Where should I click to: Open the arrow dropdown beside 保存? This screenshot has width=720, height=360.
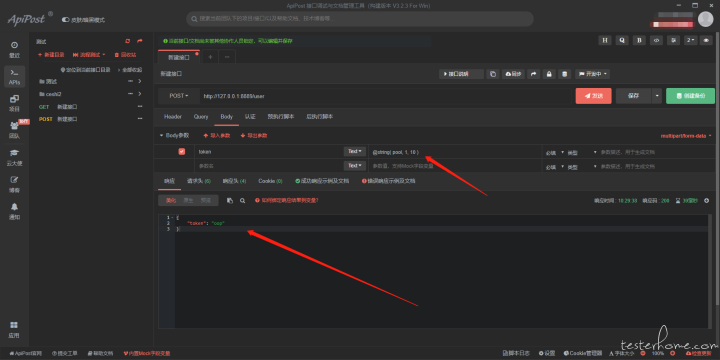657,96
